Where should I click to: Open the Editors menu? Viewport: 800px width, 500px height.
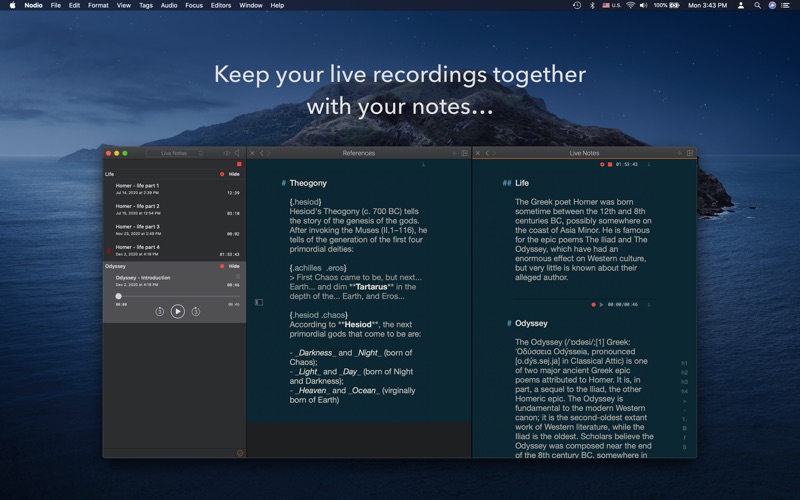221,5
